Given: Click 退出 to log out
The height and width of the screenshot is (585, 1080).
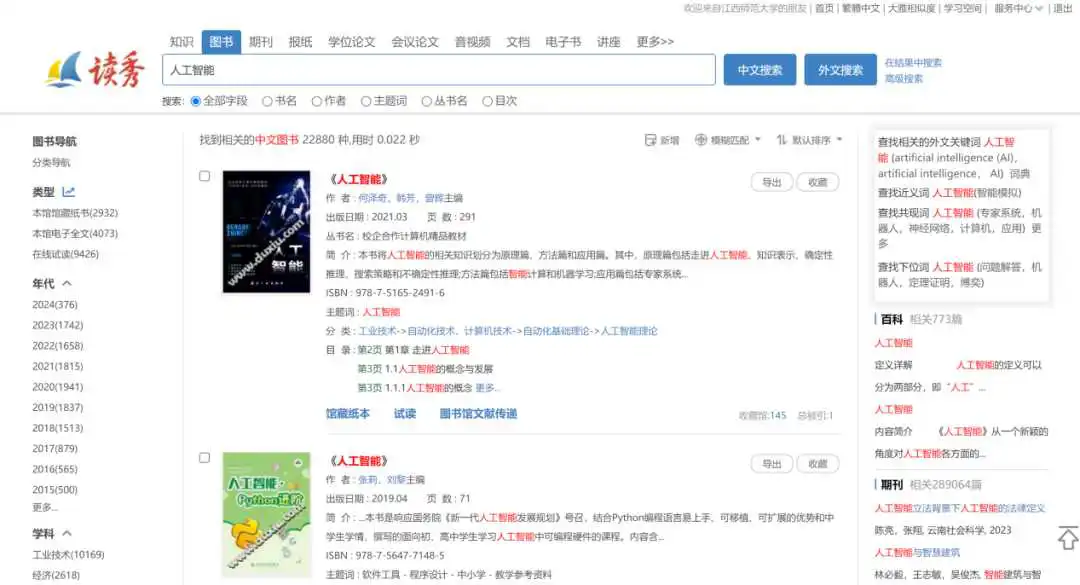Looking at the screenshot, I should pyautogui.click(x=1063, y=8).
